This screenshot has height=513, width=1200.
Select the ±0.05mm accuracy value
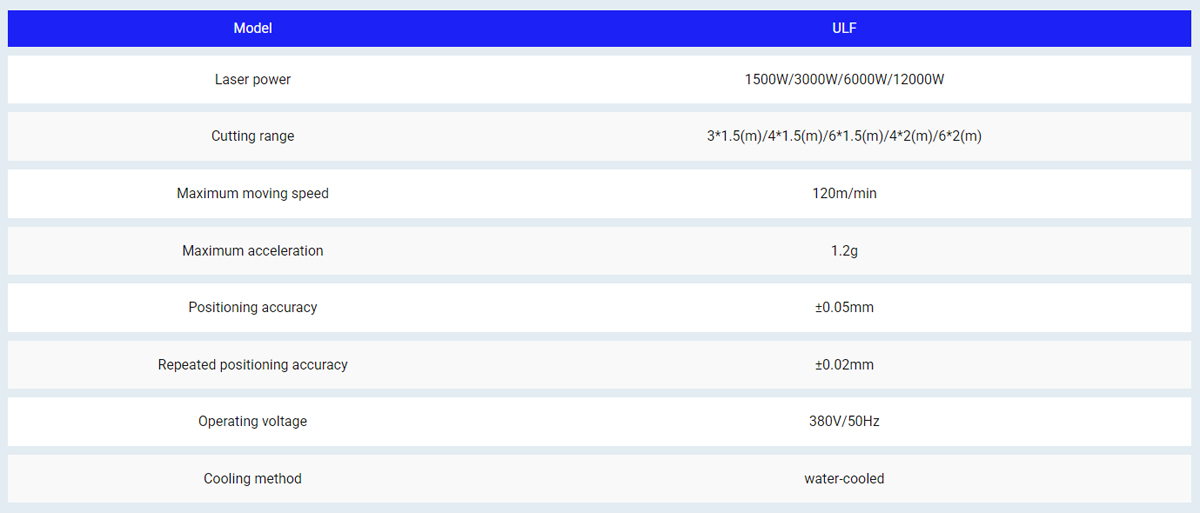click(x=844, y=307)
